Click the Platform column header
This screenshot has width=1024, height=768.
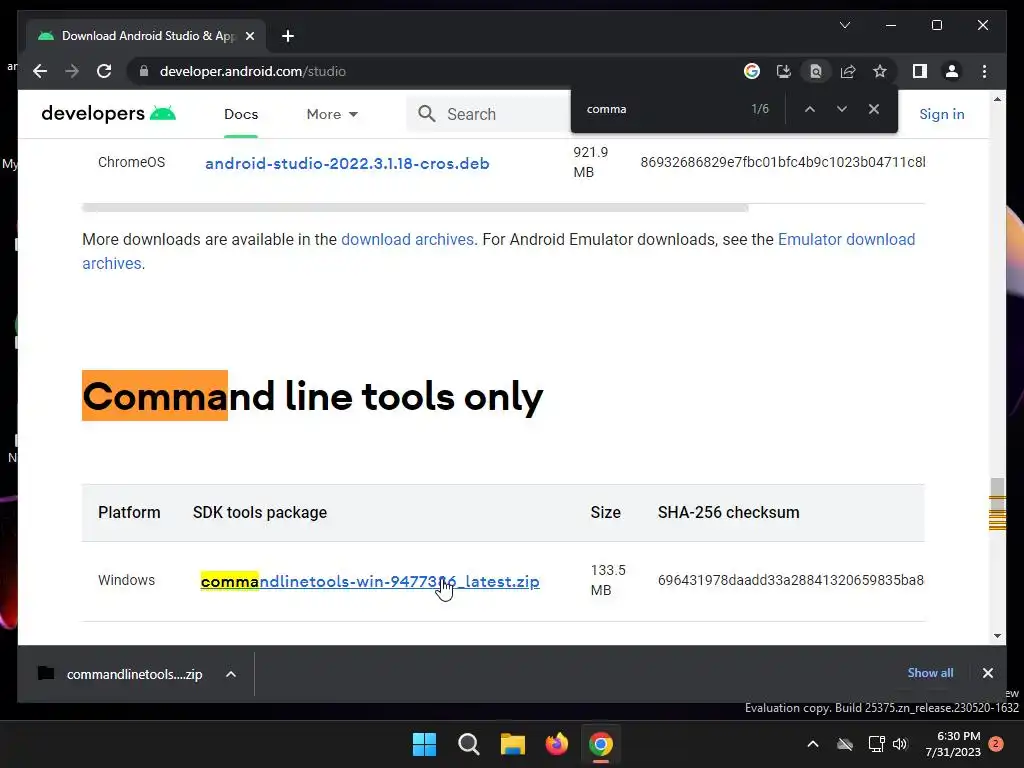click(129, 513)
